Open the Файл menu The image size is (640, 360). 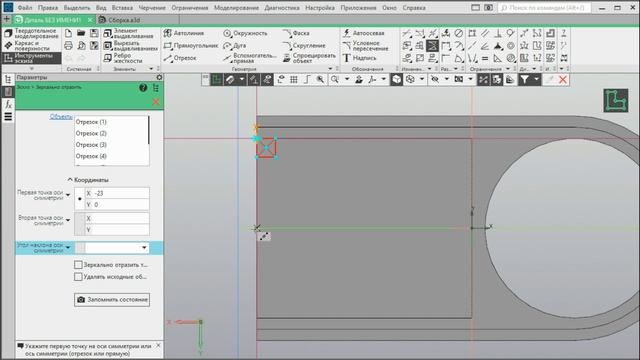click(25, 8)
